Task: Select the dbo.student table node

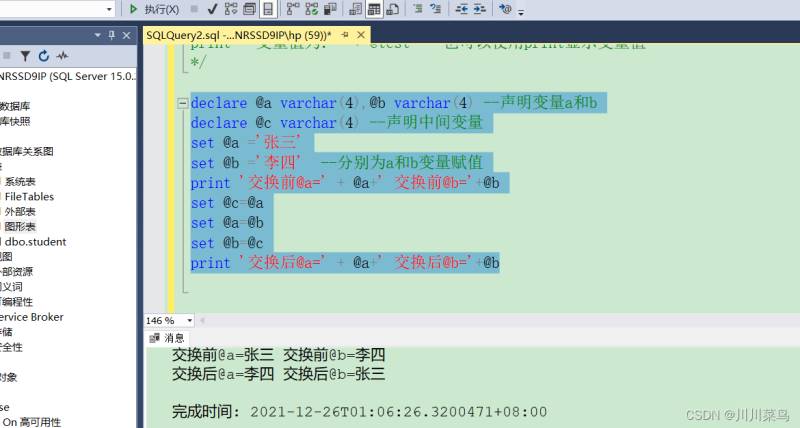Action: pos(35,242)
